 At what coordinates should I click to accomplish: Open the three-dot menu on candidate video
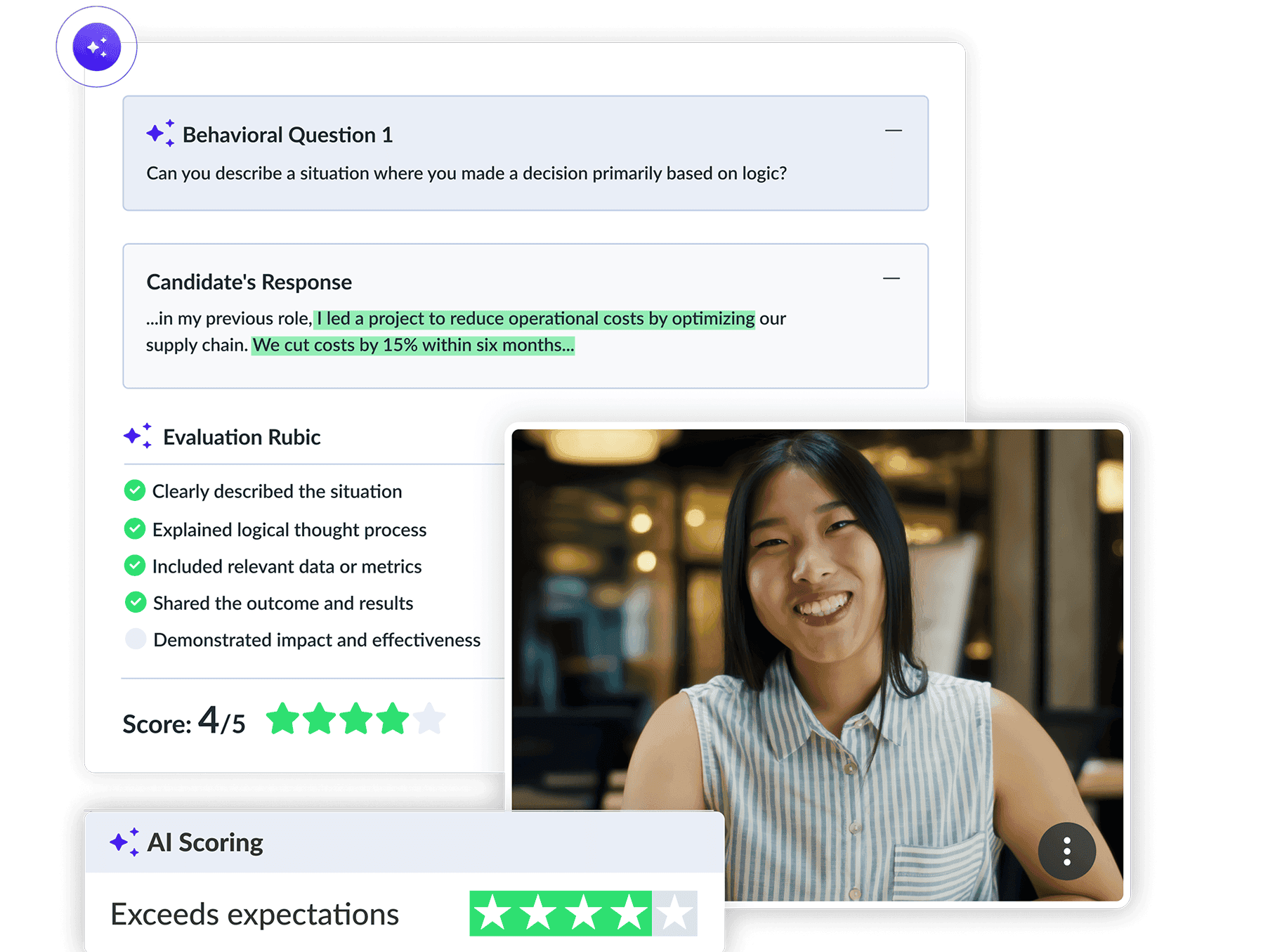(x=1066, y=851)
